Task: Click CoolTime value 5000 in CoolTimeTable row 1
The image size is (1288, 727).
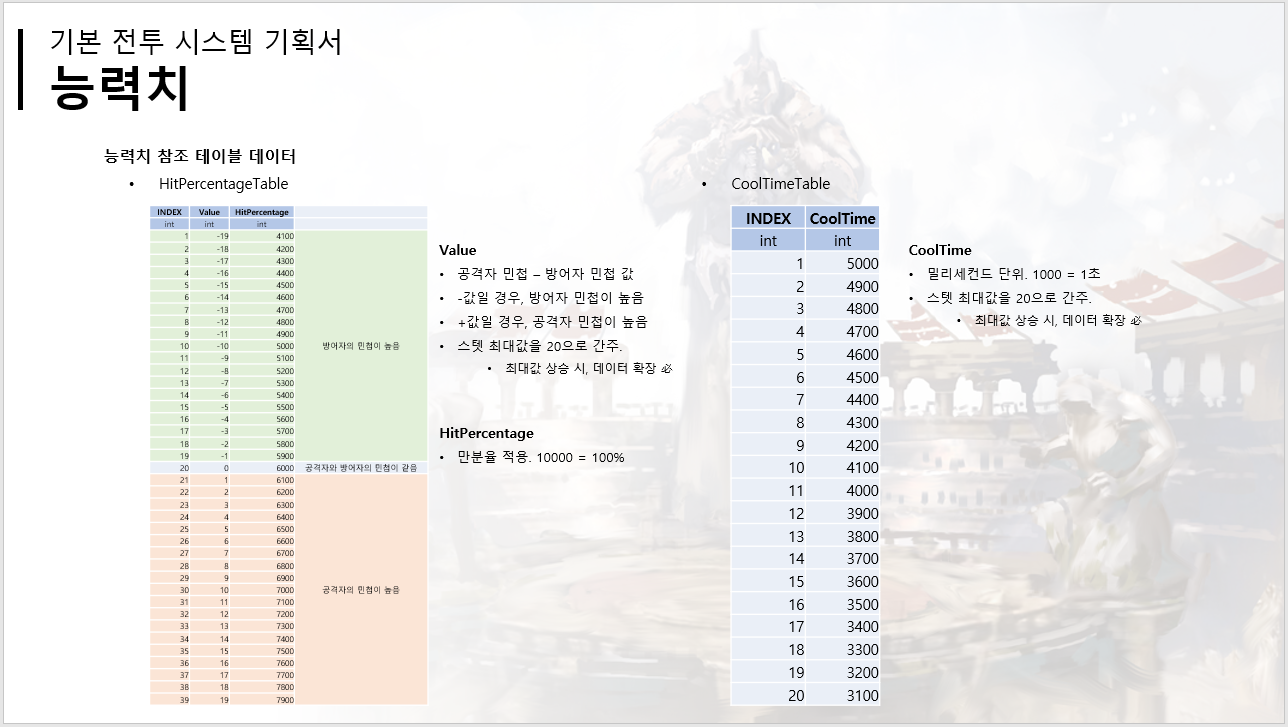Action: coord(843,264)
